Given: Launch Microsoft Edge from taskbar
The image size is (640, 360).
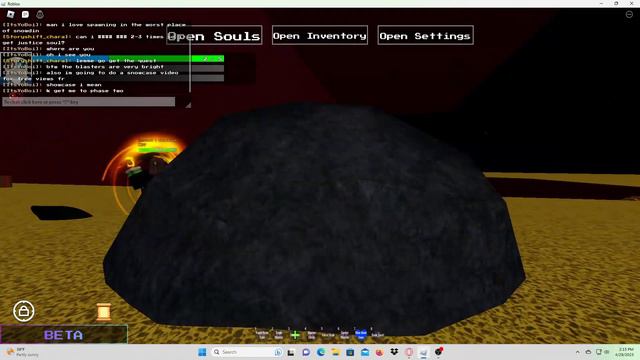Looking at the screenshot, I should (321, 352).
